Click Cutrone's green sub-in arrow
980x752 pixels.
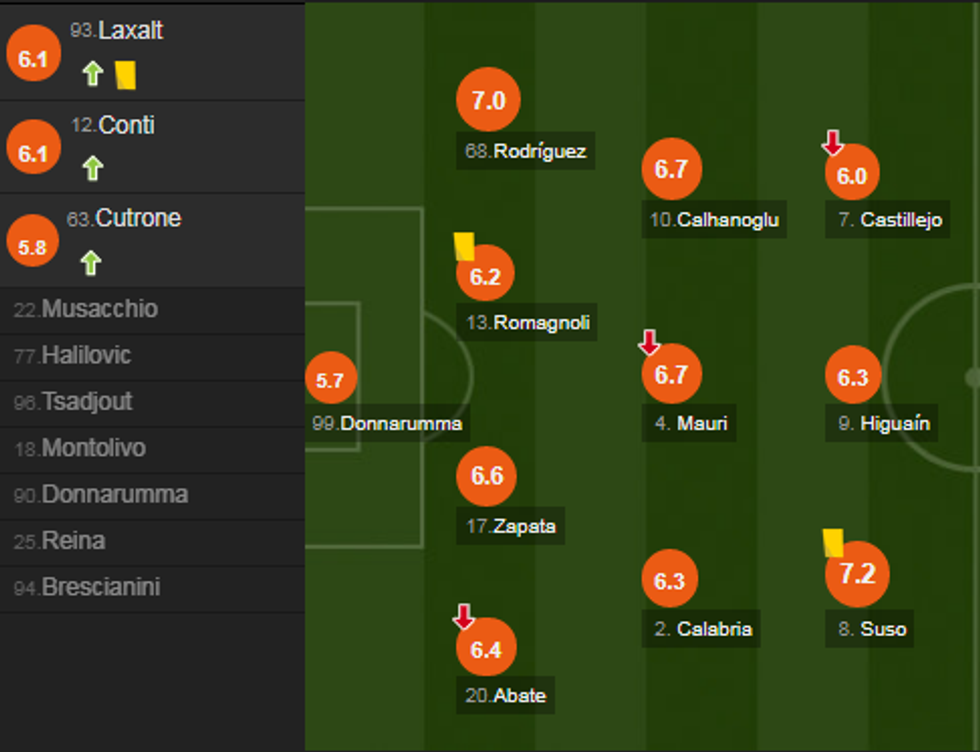91,263
